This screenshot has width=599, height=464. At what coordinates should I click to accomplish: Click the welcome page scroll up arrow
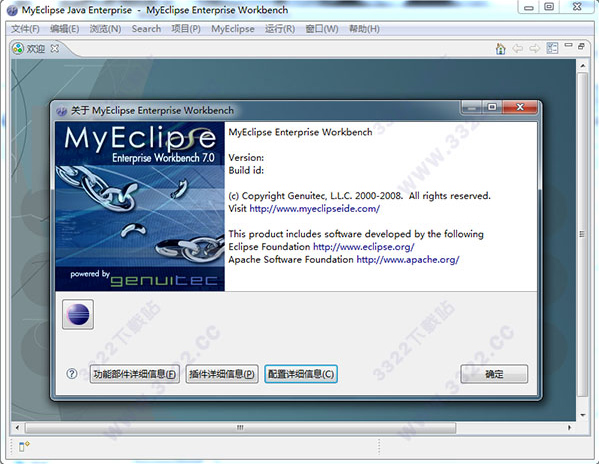(582, 66)
